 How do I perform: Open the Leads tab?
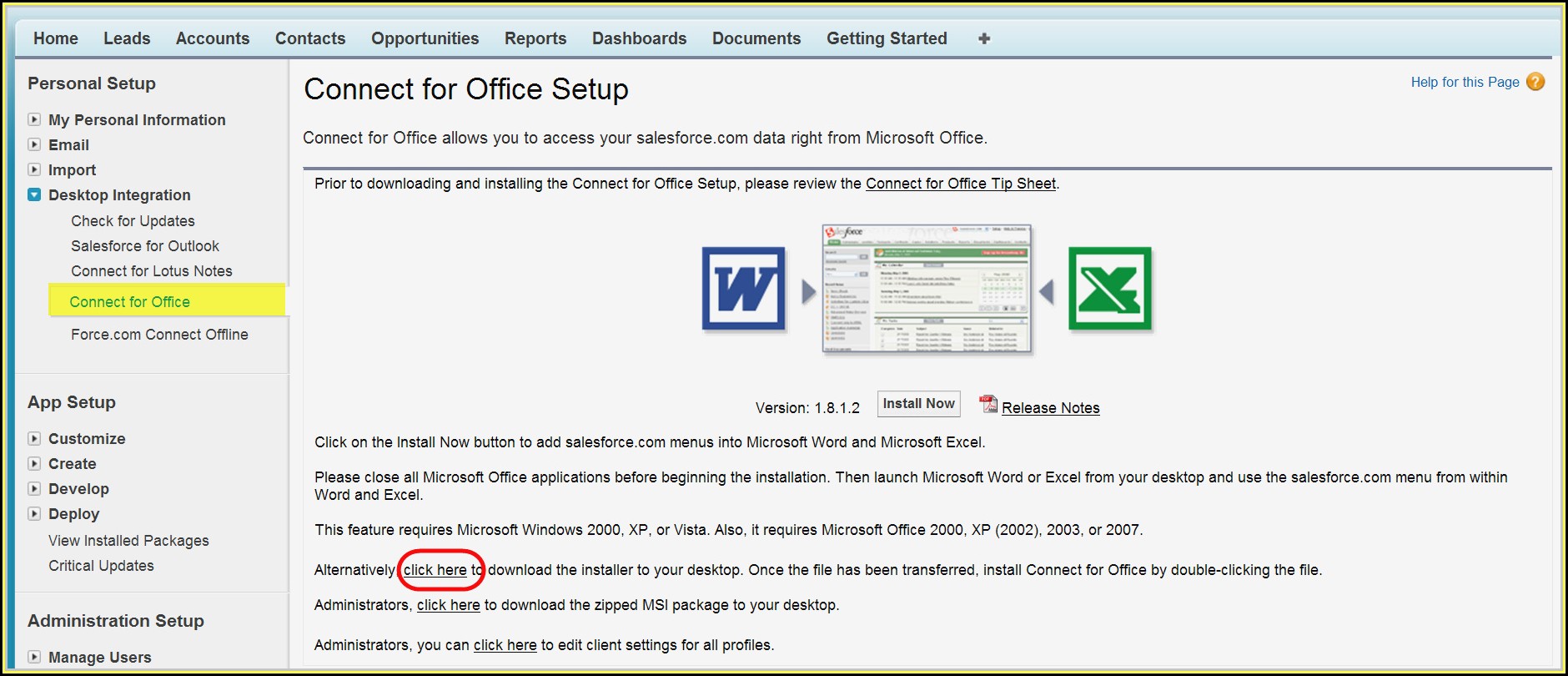[127, 38]
